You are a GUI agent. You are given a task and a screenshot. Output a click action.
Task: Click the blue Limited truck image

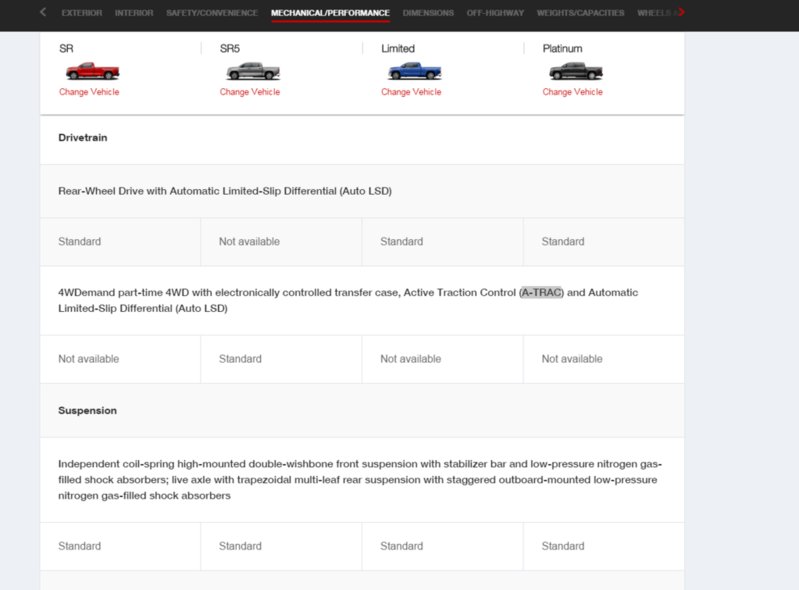click(x=414, y=71)
